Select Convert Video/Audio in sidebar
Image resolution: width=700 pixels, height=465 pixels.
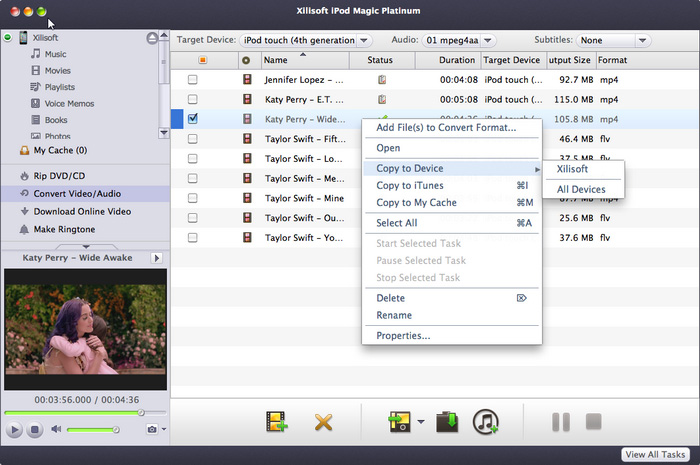click(85, 194)
